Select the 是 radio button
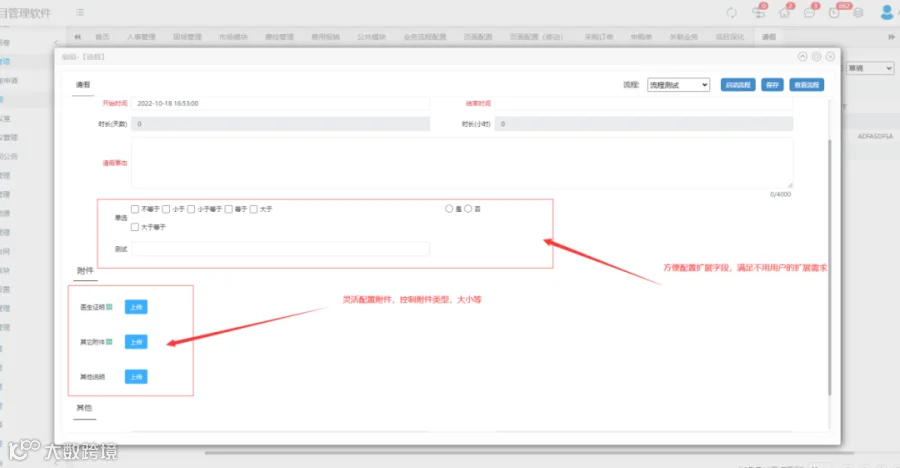The width and height of the screenshot is (900, 468). pos(449,209)
